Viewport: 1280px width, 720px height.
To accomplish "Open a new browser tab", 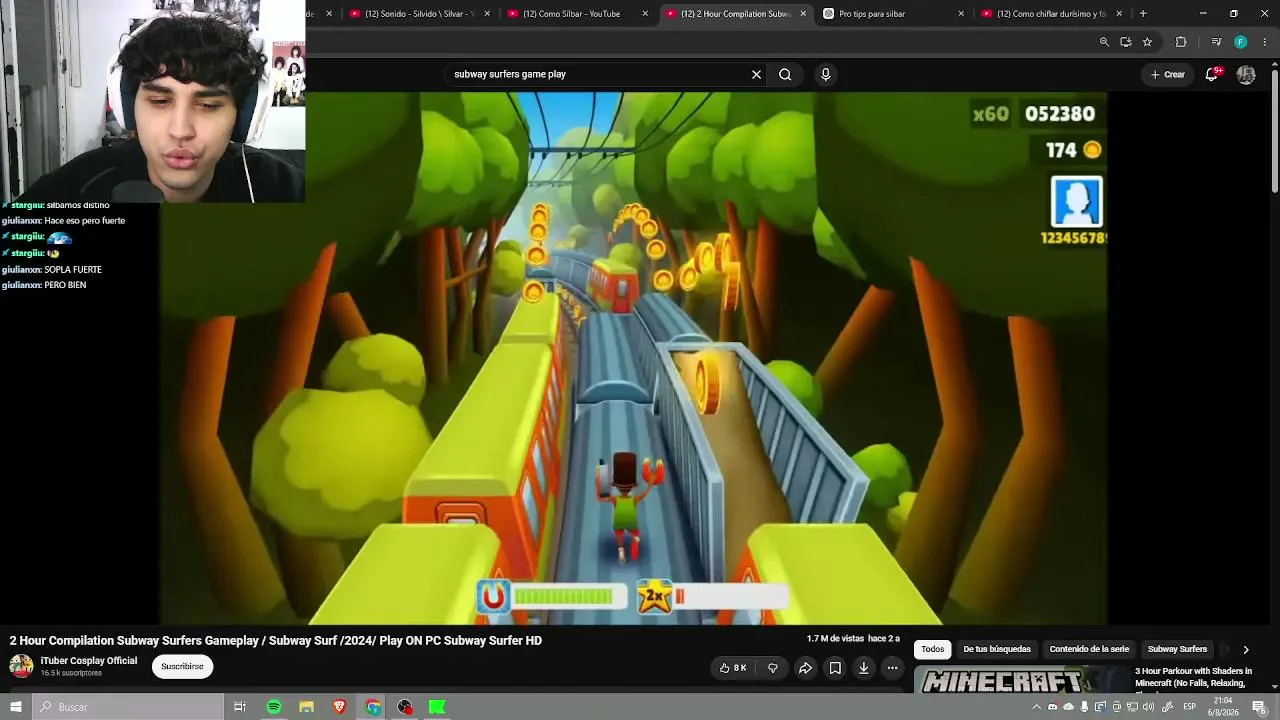I will click(x=1143, y=14).
